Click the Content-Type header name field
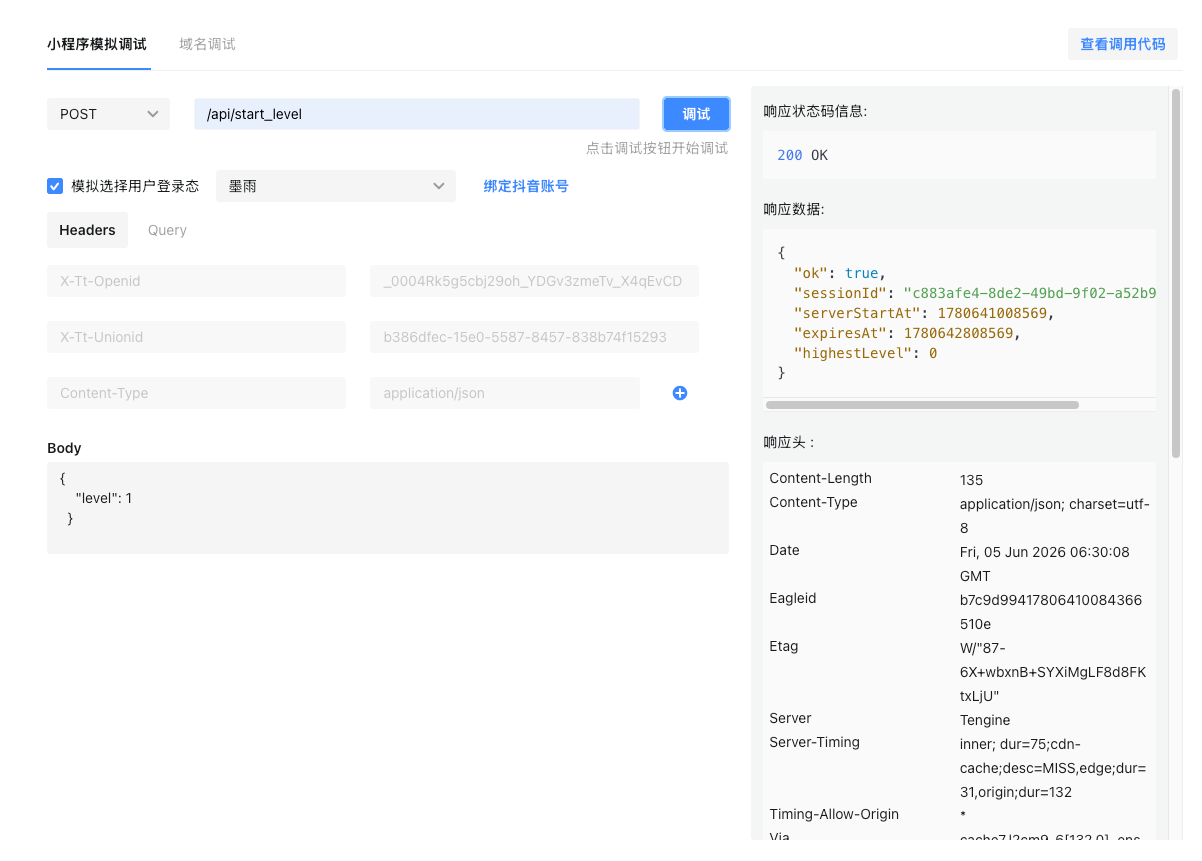 pyautogui.click(x=196, y=393)
